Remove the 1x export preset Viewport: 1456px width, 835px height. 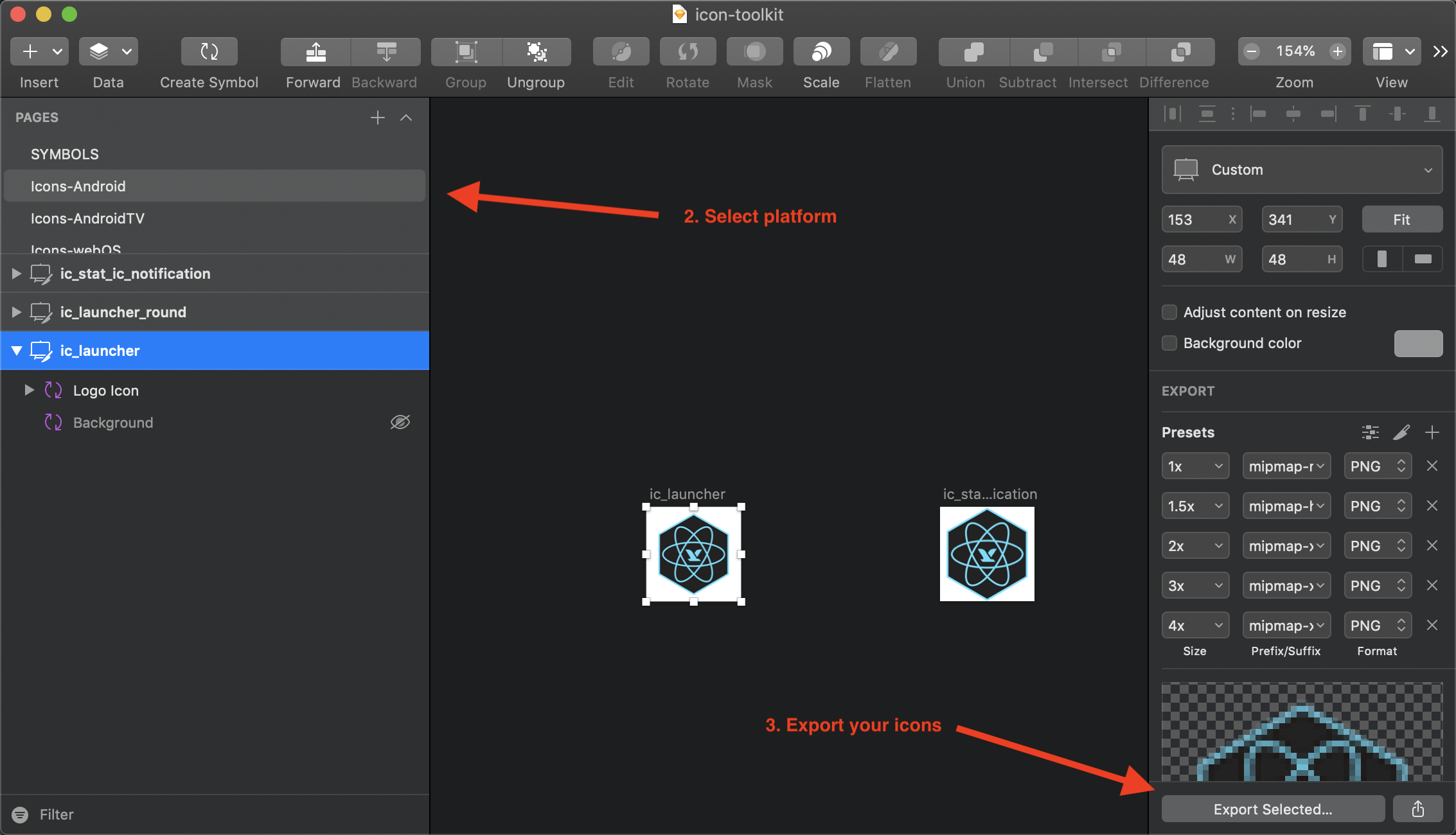[x=1432, y=466]
